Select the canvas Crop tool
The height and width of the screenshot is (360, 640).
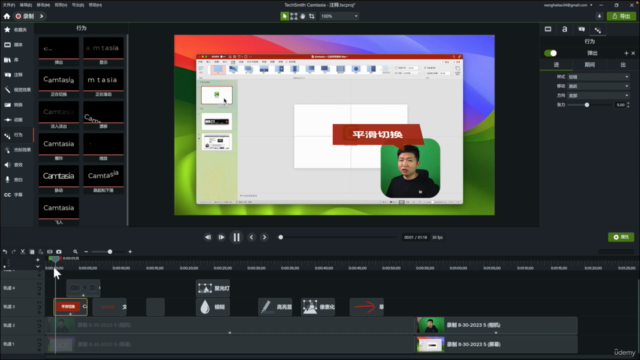pos(312,16)
